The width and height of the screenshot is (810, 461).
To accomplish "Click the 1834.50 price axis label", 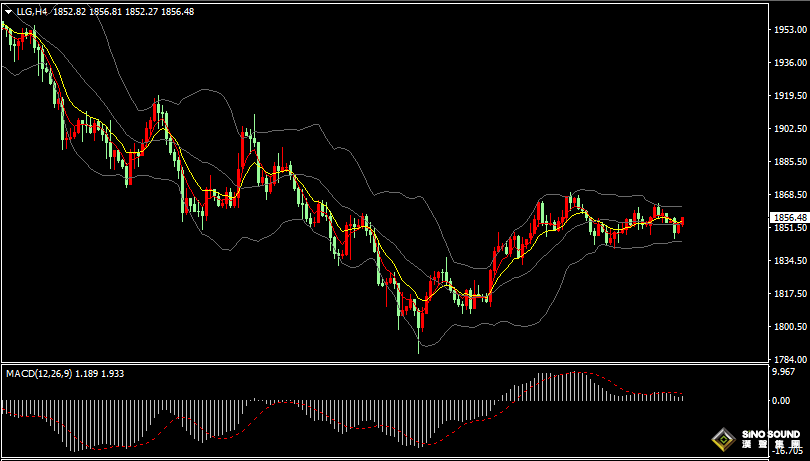I will (789, 260).
